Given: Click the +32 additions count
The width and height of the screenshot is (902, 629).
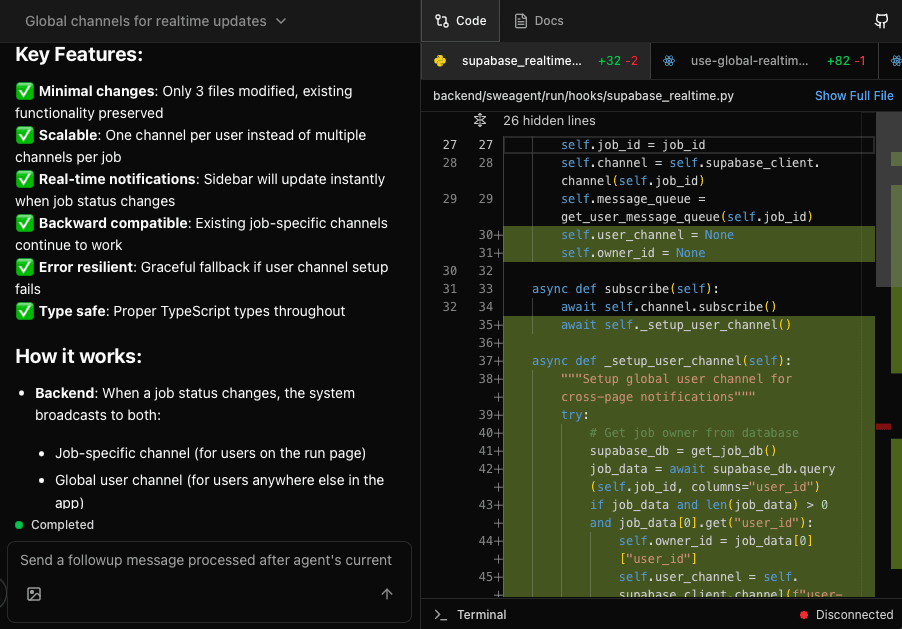Looking at the screenshot, I should click(x=609, y=60).
